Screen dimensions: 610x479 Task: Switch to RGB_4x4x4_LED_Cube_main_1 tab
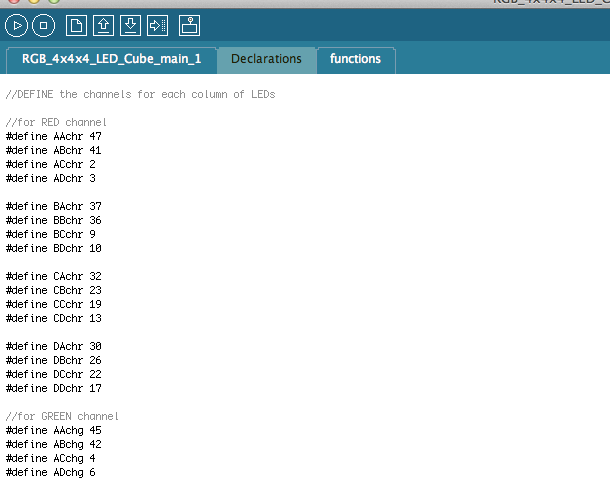[112, 60]
